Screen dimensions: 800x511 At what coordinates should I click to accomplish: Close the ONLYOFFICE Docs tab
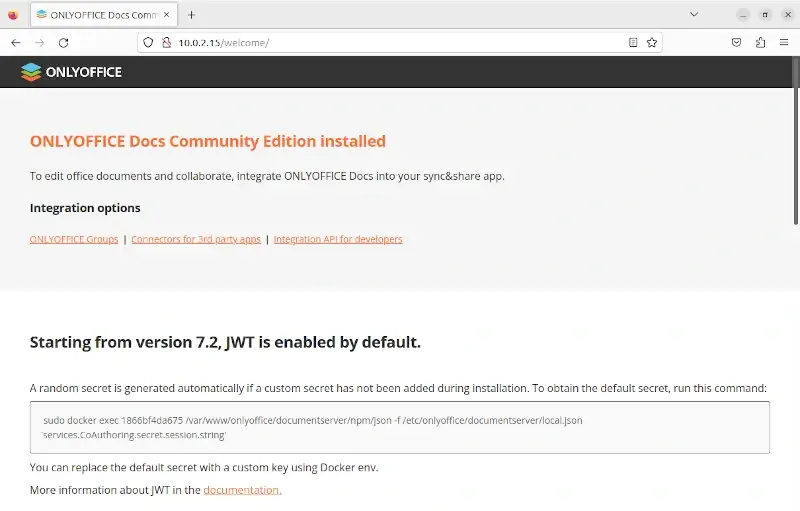[x=166, y=15]
